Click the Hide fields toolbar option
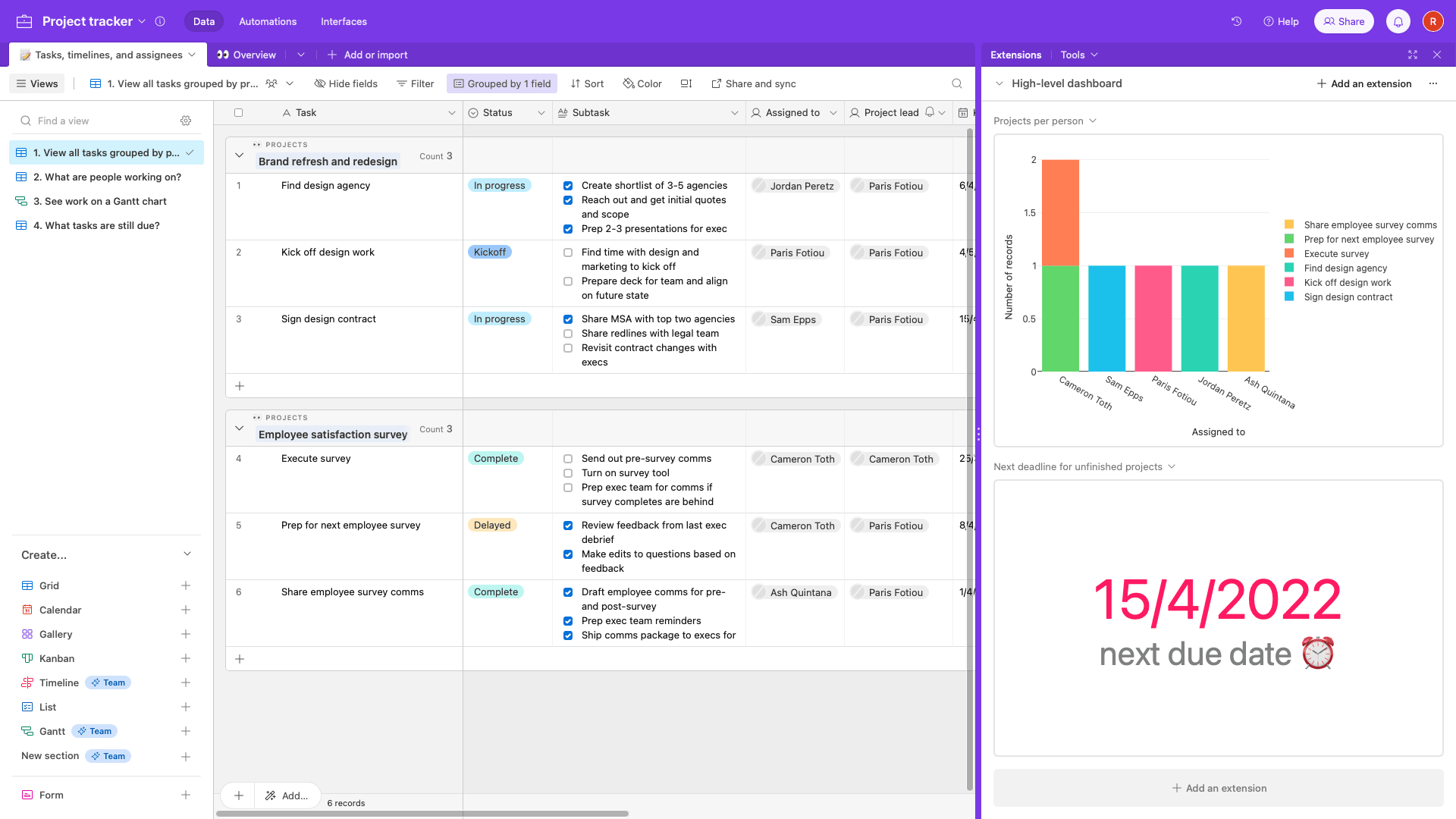Image resolution: width=1456 pixels, height=819 pixels. click(x=345, y=84)
